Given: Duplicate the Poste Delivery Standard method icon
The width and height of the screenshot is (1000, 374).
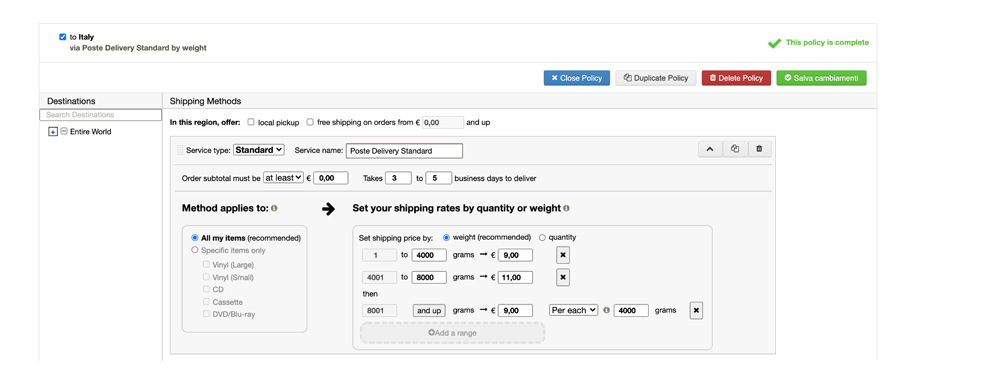Looking at the screenshot, I should [735, 149].
